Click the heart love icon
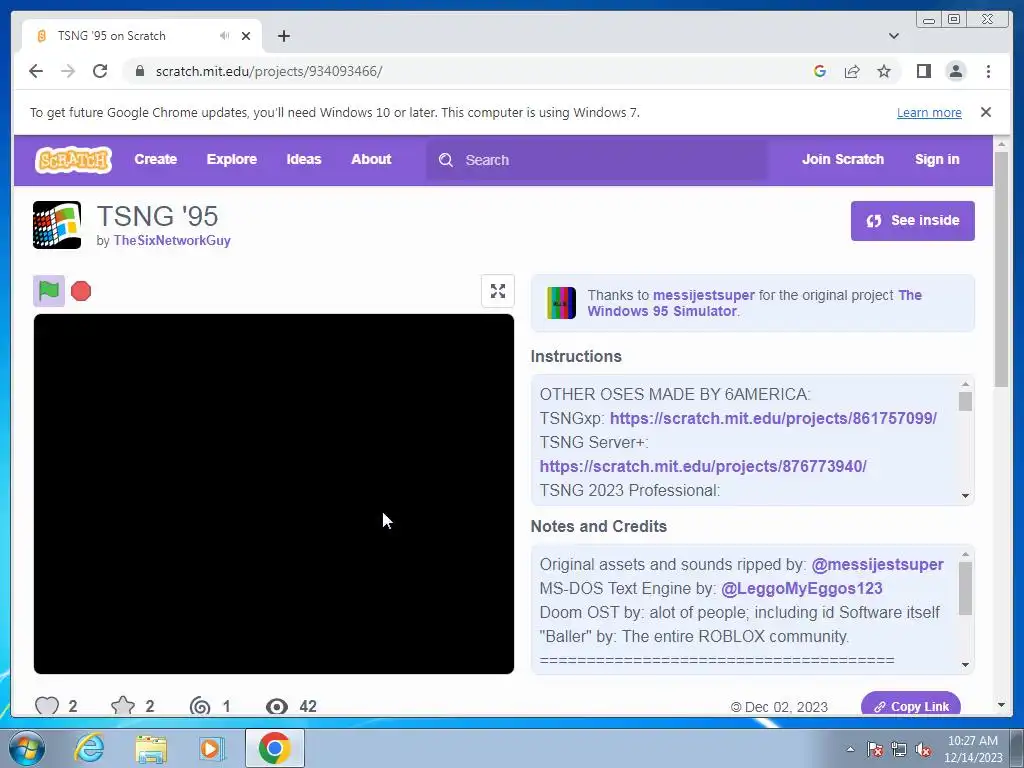 pyautogui.click(x=46, y=706)
